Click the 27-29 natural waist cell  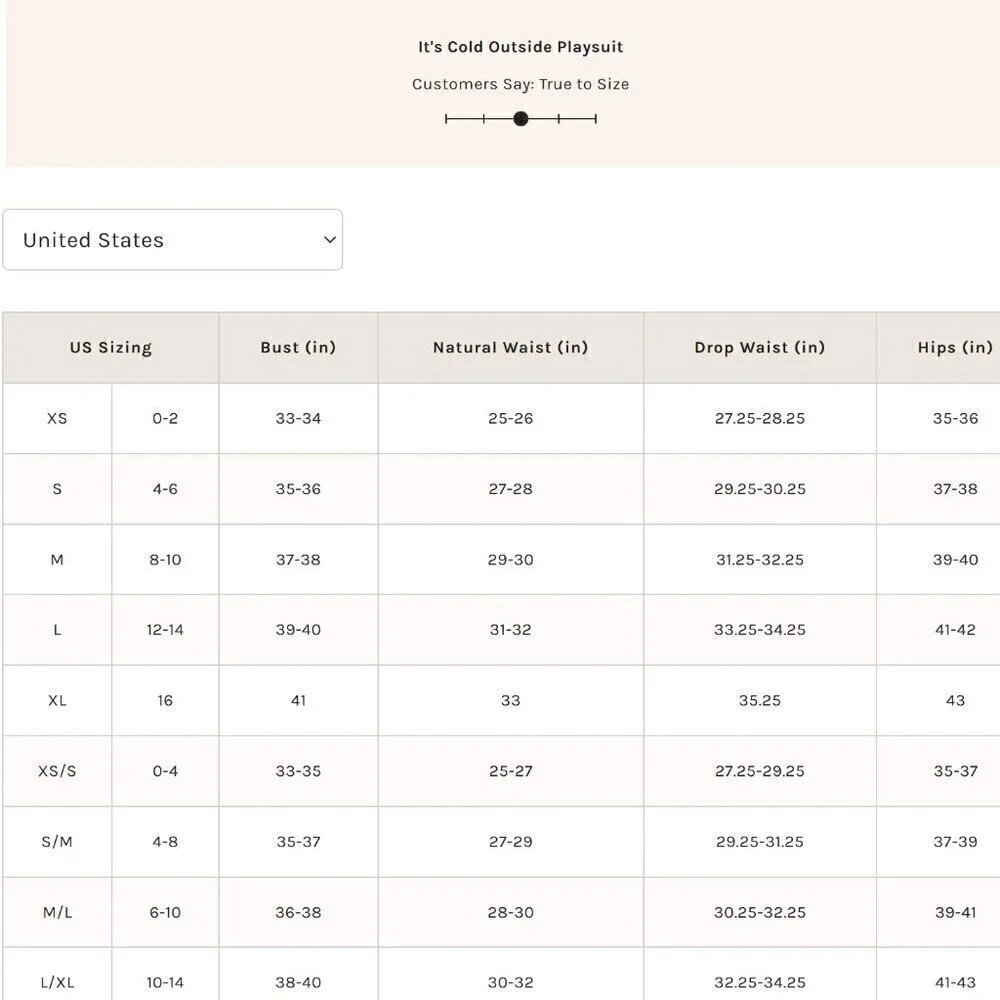pos(511,842)
